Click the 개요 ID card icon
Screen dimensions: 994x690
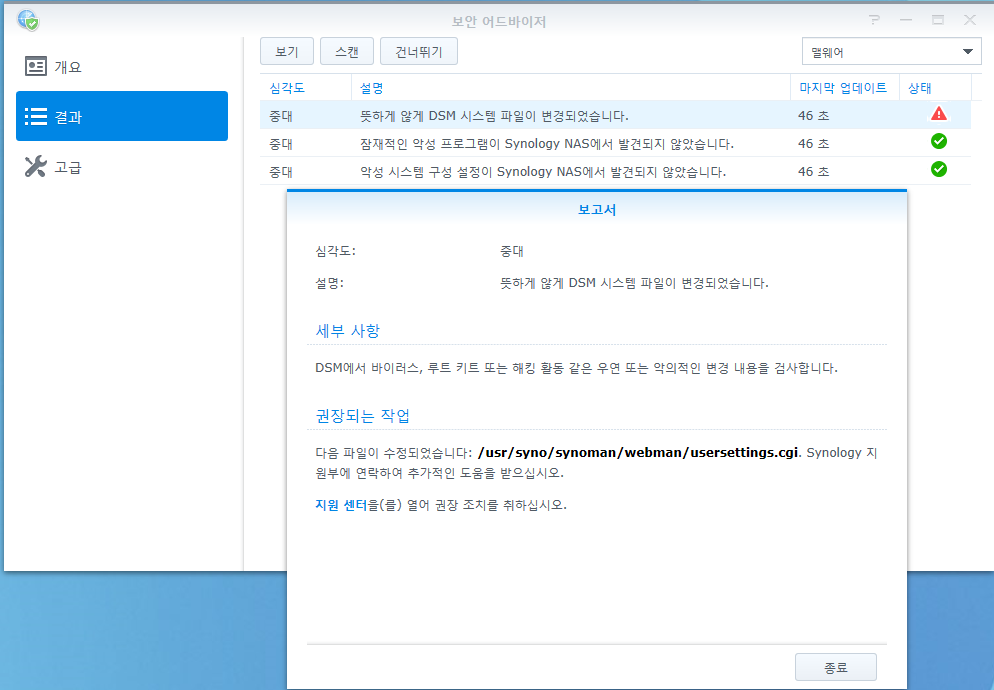point(36,66)
